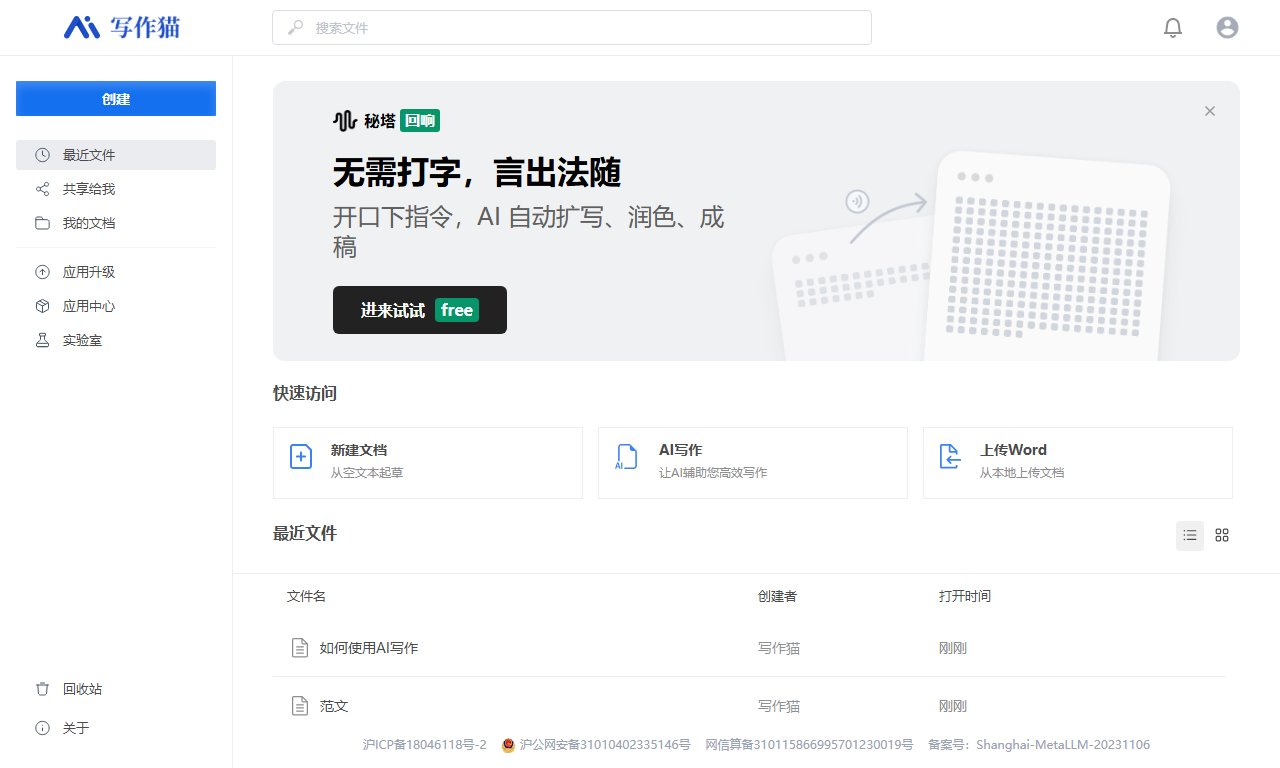Image resolution: width=1280 pixels, height=768 pixels.
Task: Open the AI写作 quick access card
Action: pos(753,463)
